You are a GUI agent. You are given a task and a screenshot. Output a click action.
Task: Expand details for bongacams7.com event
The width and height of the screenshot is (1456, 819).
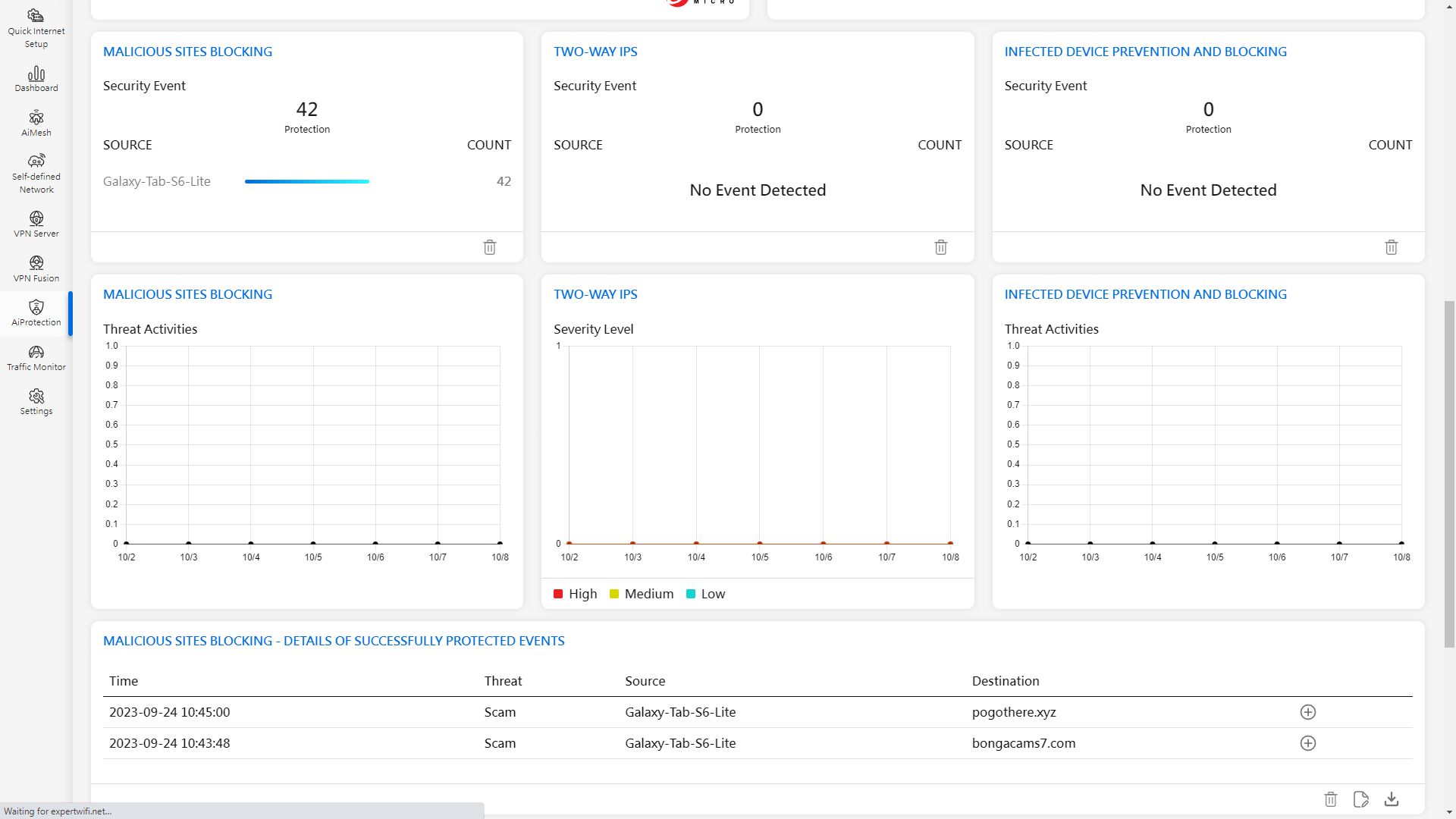[1307, 743]
